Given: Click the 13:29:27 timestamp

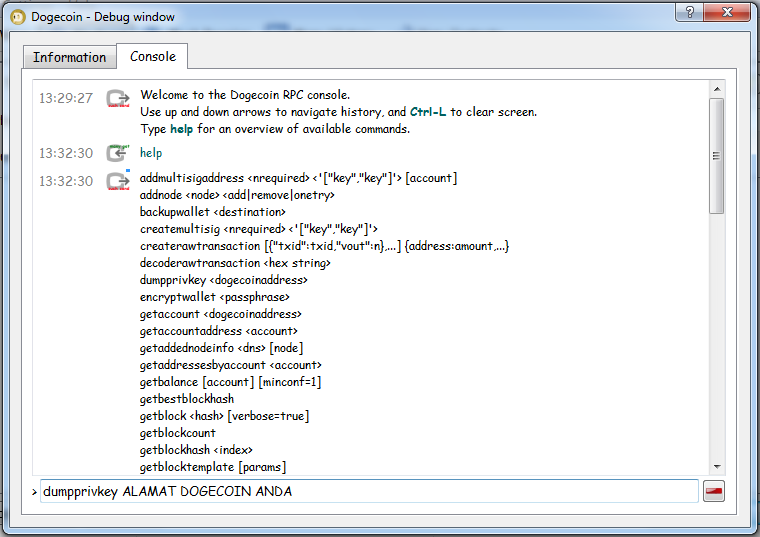Looking at the screenshot, I should tap(65, 98).
